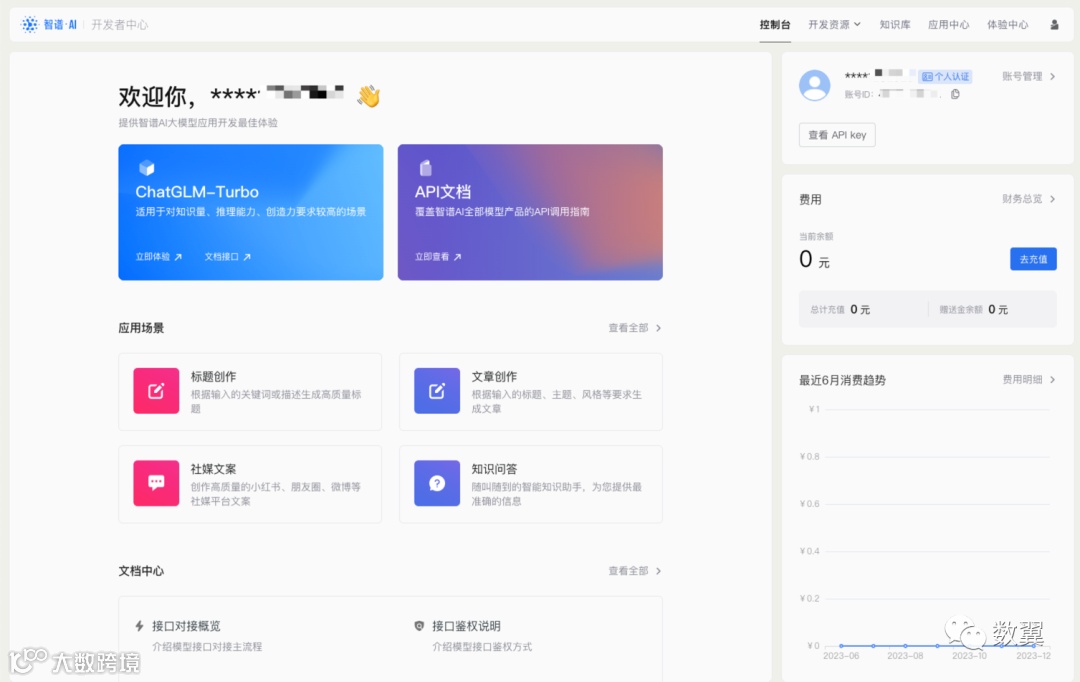Viewport: 1080px width, 682px height.
Task: Click the 2023-06 data point on chart
Action: 841,645
